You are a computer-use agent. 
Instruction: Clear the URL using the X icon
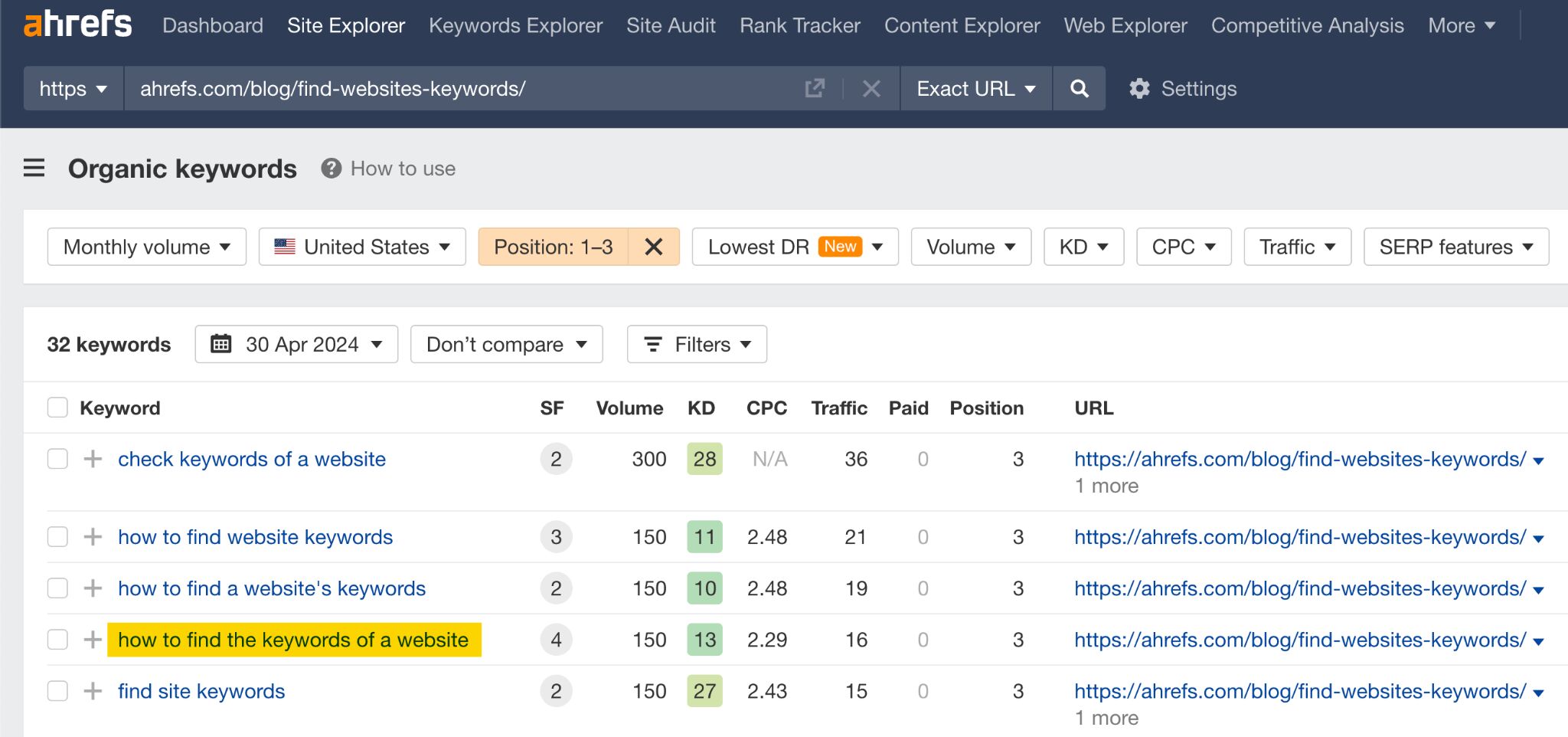(871, 88)
